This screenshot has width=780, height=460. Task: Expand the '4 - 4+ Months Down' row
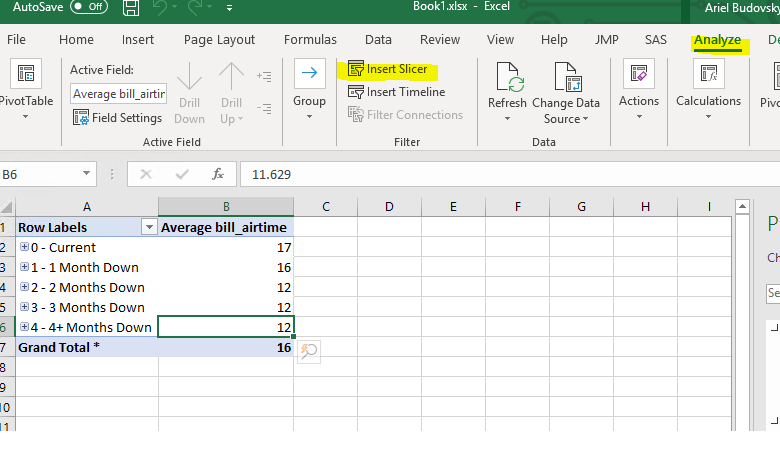(x=24, y=327)
